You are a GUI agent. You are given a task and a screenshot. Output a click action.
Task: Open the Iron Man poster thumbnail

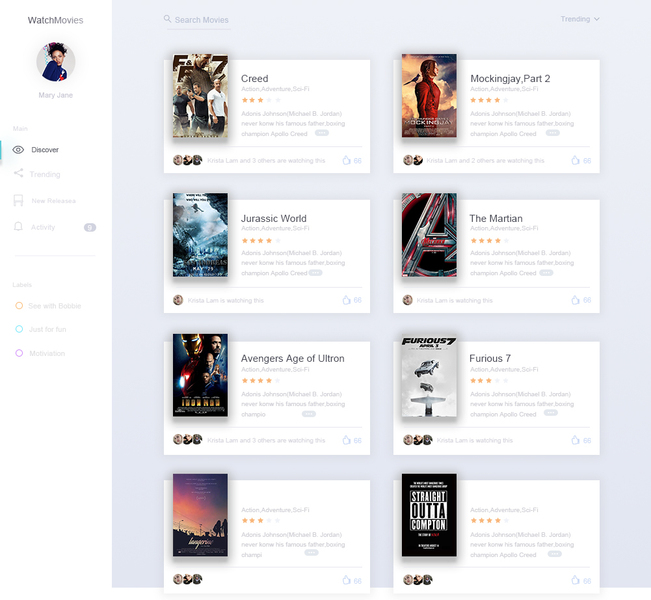(200, 375)
